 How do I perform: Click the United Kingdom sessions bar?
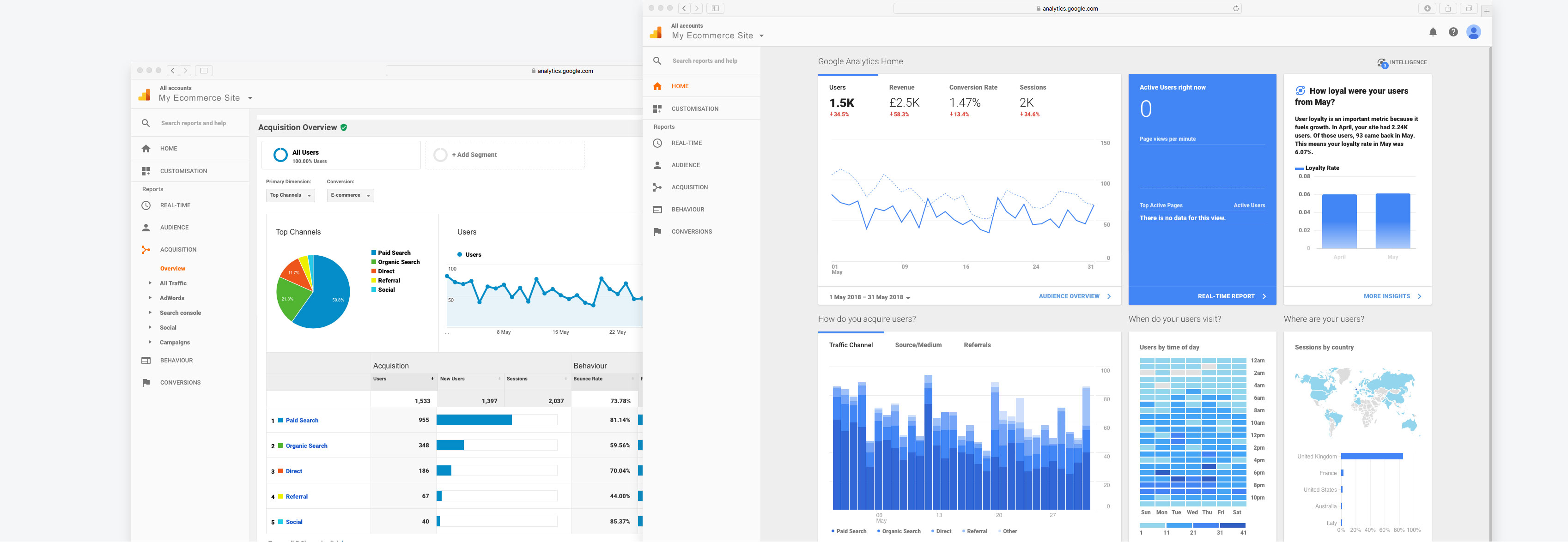coord(1371,456)
